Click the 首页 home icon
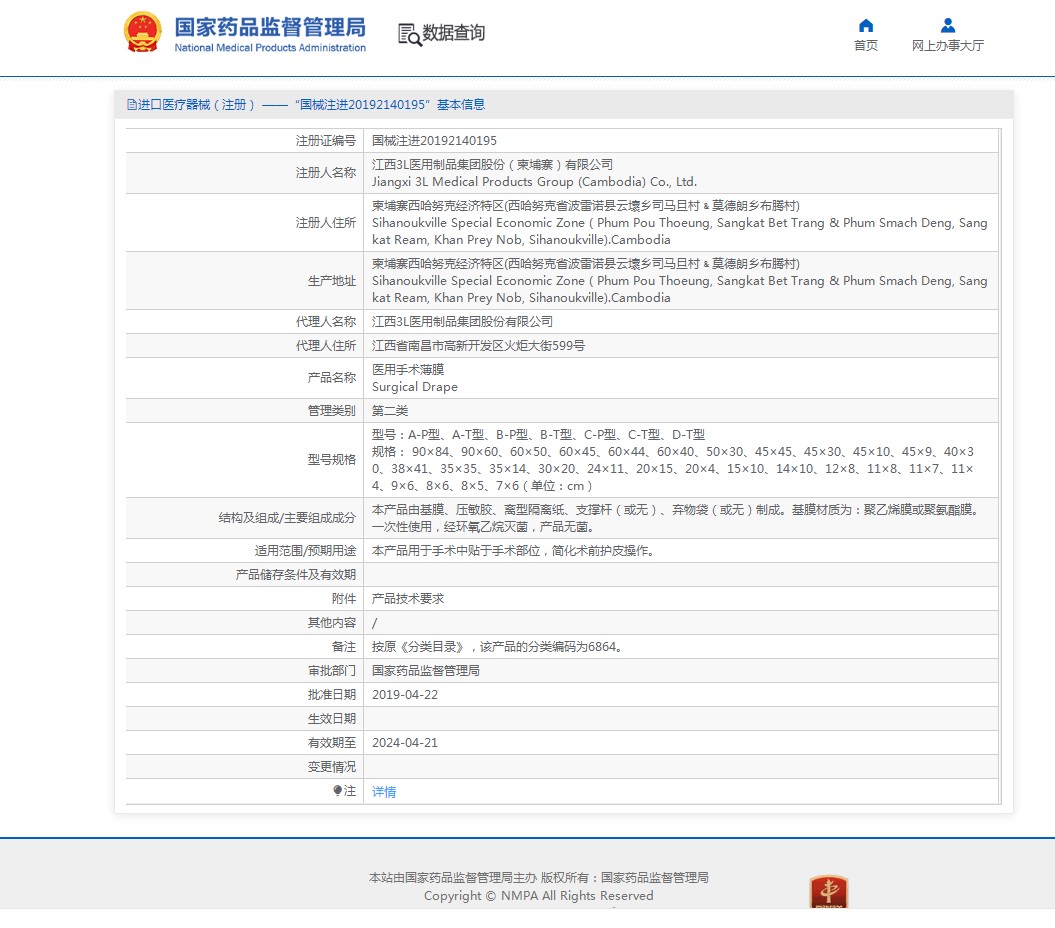Viewport: 1055px width, 928px height. [x=866, y=26]
